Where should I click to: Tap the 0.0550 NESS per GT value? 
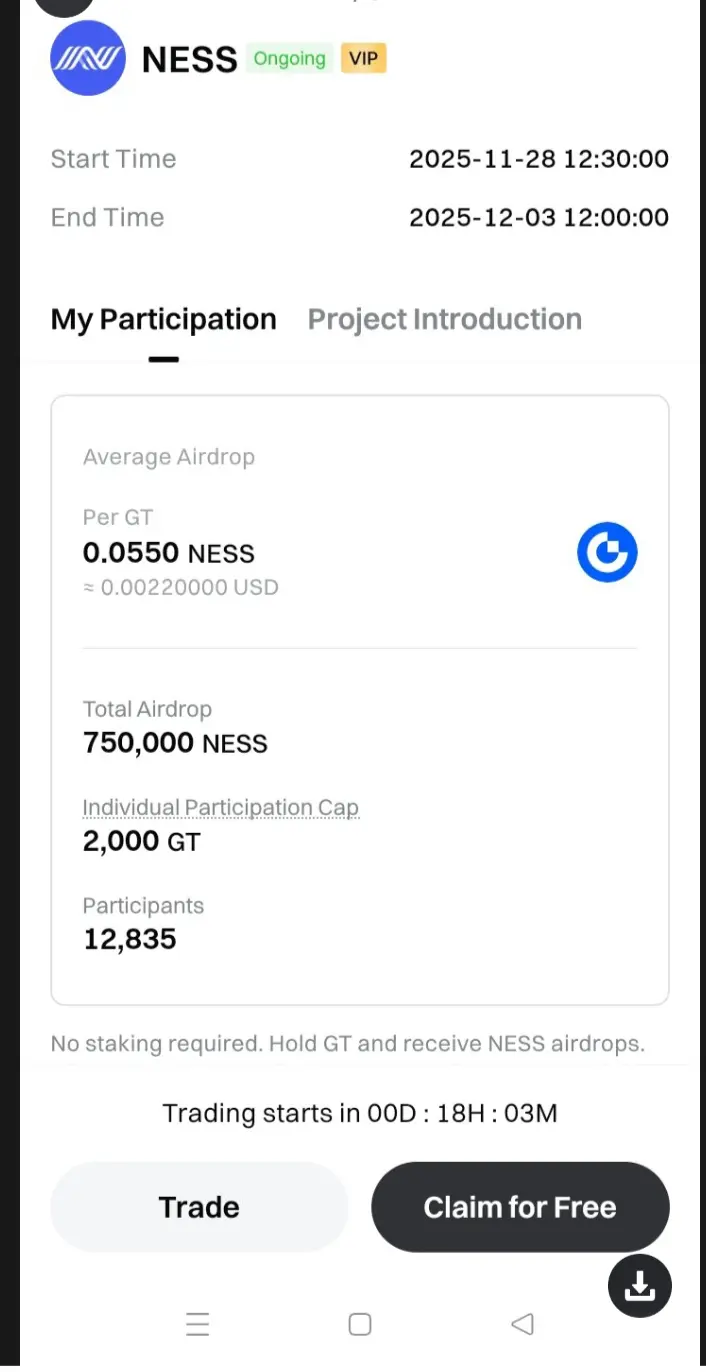169,553
